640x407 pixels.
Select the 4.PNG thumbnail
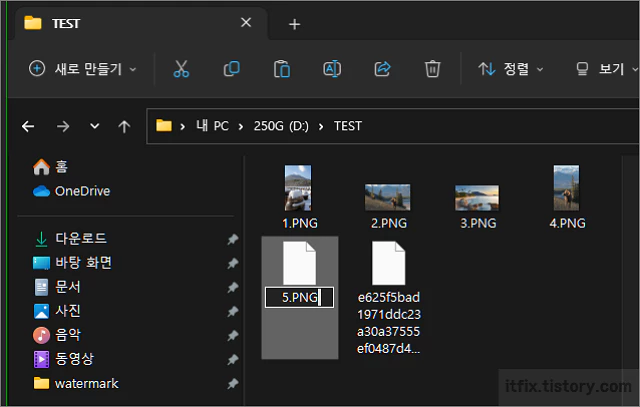pos(566,188)
